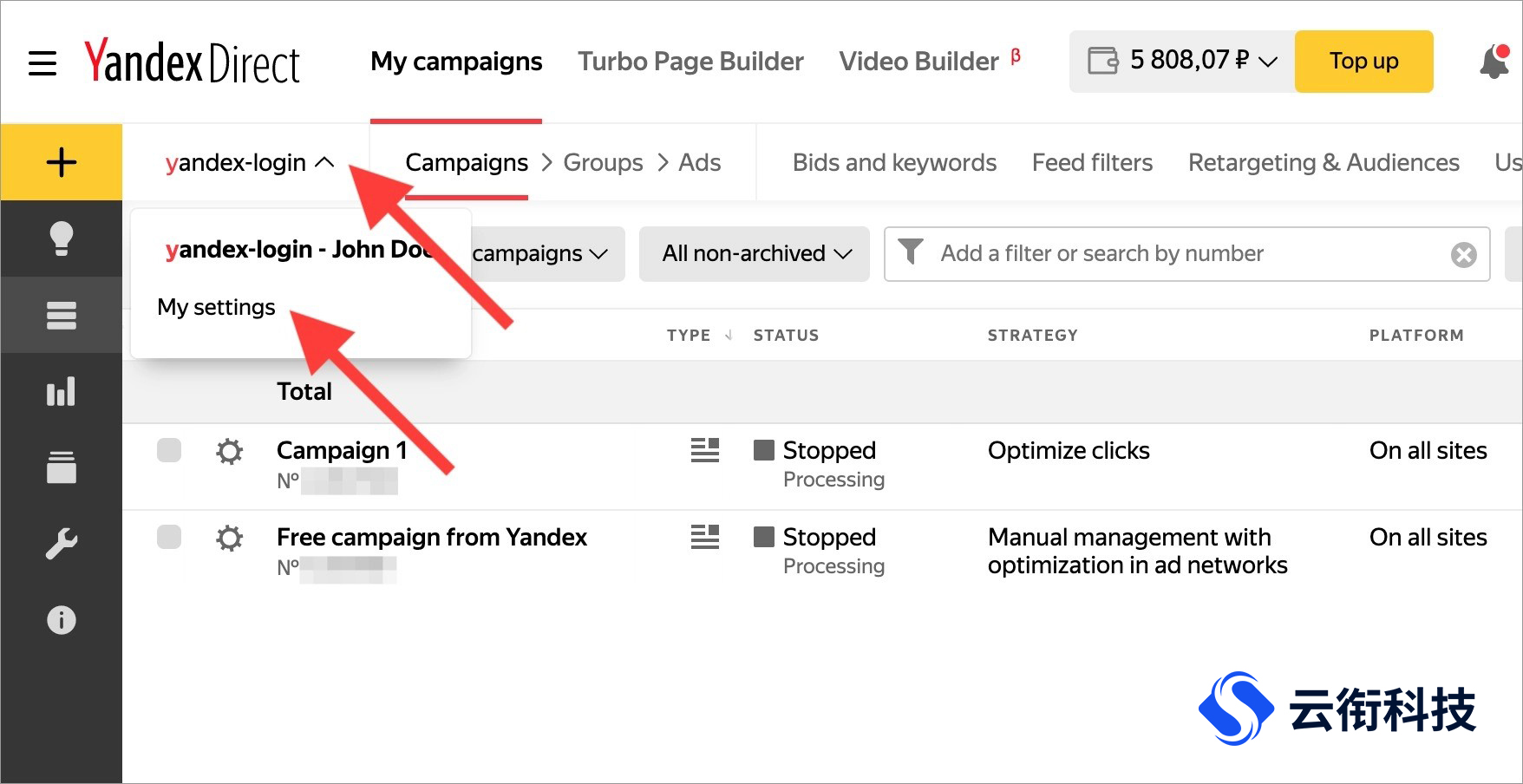This screenshot has height=784, width=1523.
Task: Click the STRATEGY column header
Action: coord(1032,336)
